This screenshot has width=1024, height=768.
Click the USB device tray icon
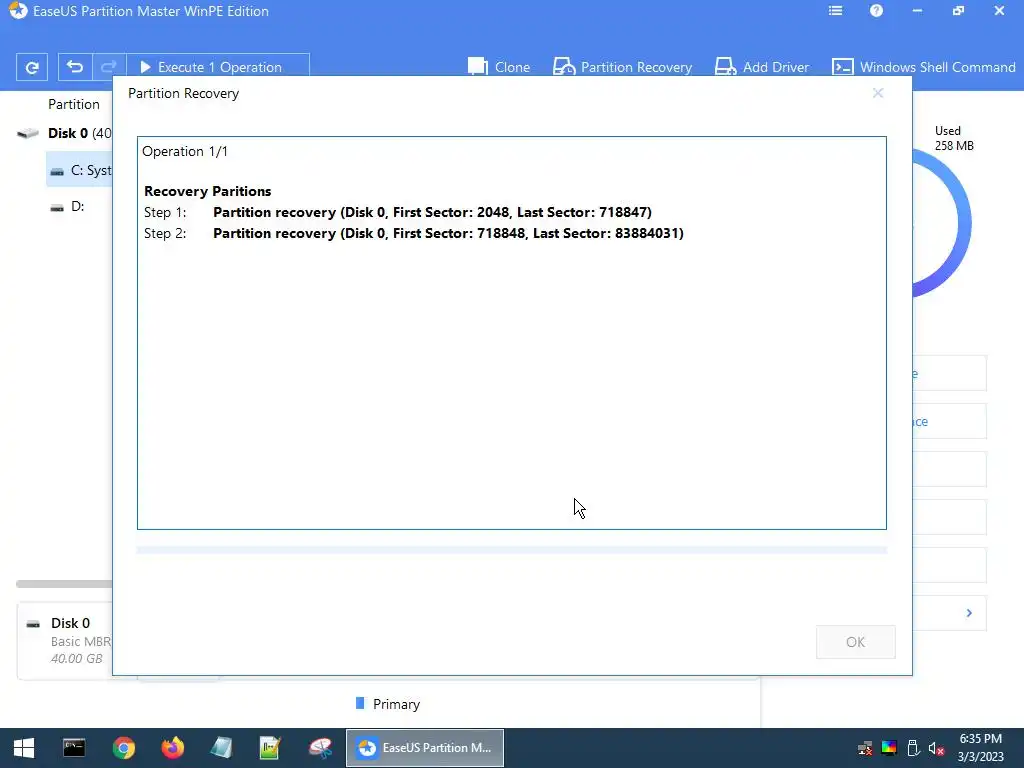pyautogui.click(x=913, y=748)
